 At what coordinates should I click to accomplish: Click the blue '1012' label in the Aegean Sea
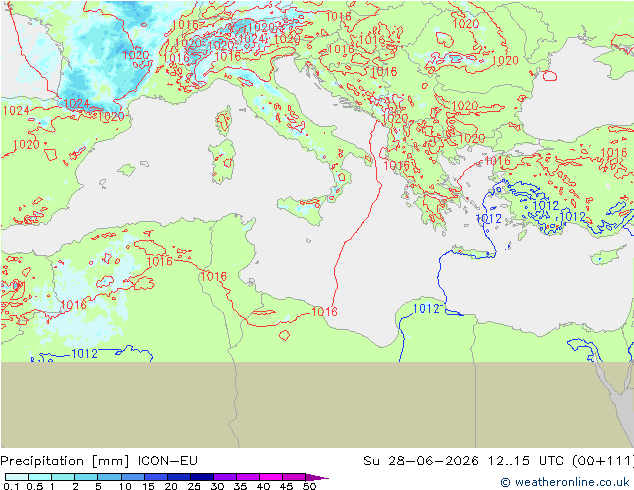pyautogui.click(x=489, y=219)
